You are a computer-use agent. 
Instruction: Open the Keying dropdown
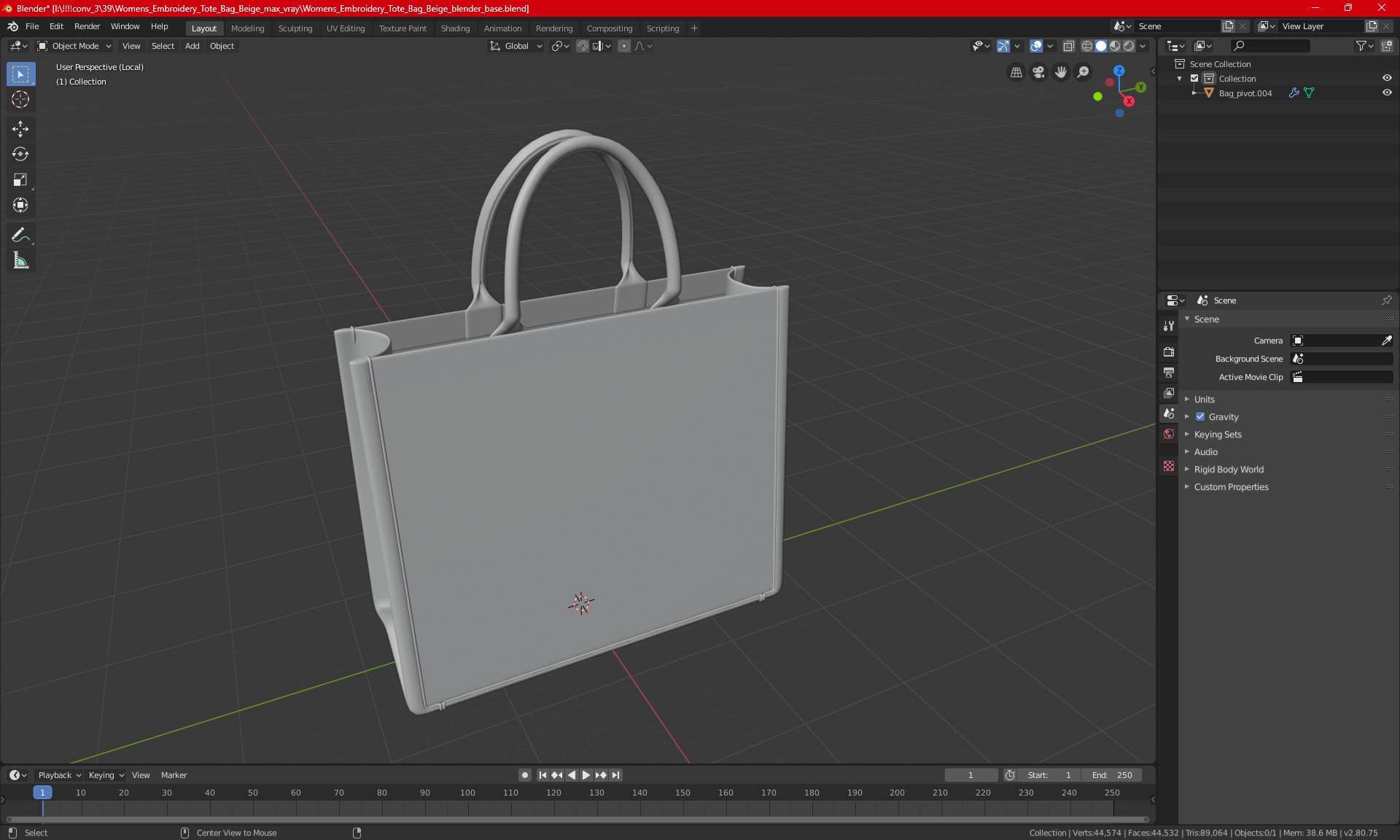point(106,775)
